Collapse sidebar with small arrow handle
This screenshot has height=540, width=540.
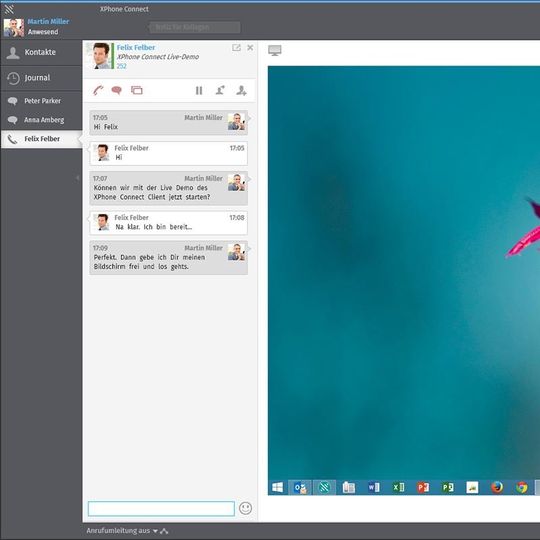tap(77, 178)
